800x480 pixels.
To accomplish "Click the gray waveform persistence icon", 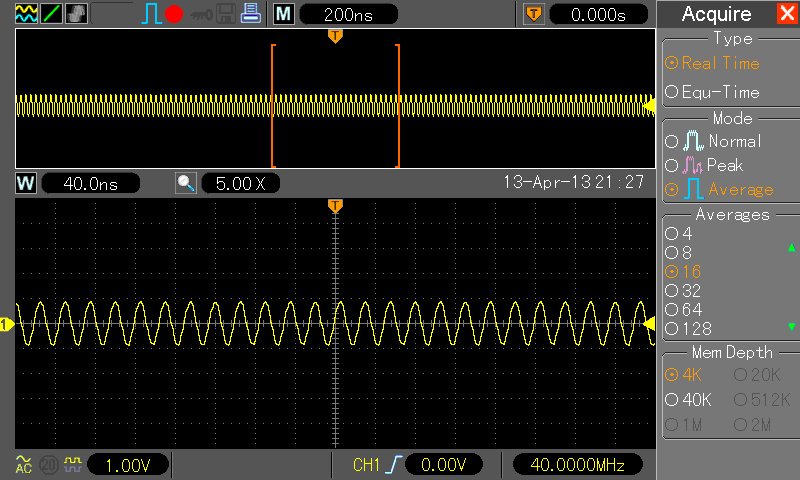I will (x=77, y=13).
